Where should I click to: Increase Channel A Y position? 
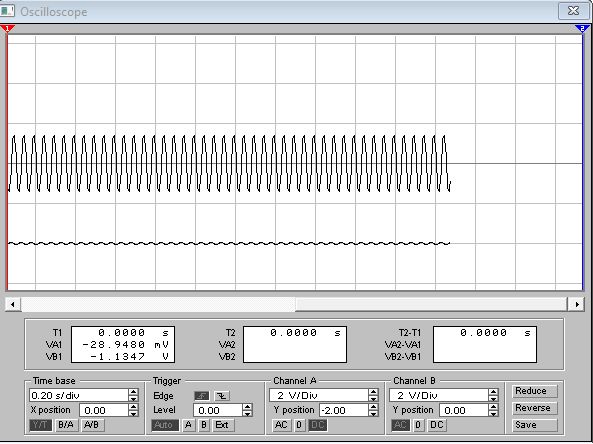point(373,407)
